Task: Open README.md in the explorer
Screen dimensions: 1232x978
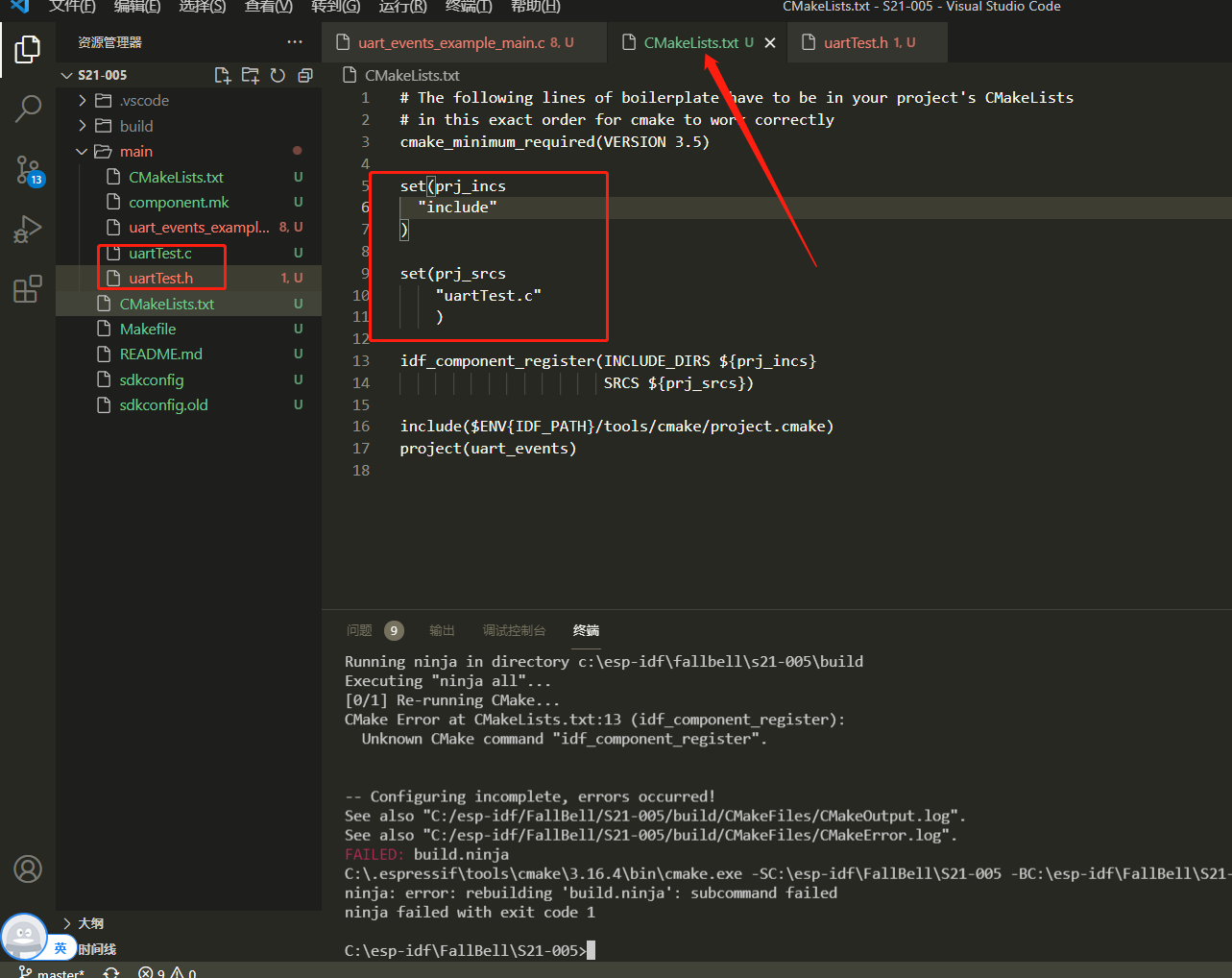Action: click(x=160, y=354)
